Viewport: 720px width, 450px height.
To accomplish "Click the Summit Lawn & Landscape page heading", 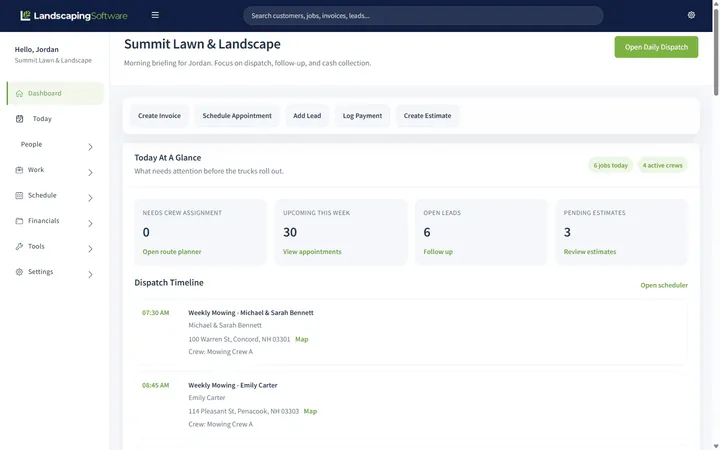I will (202, 44).
